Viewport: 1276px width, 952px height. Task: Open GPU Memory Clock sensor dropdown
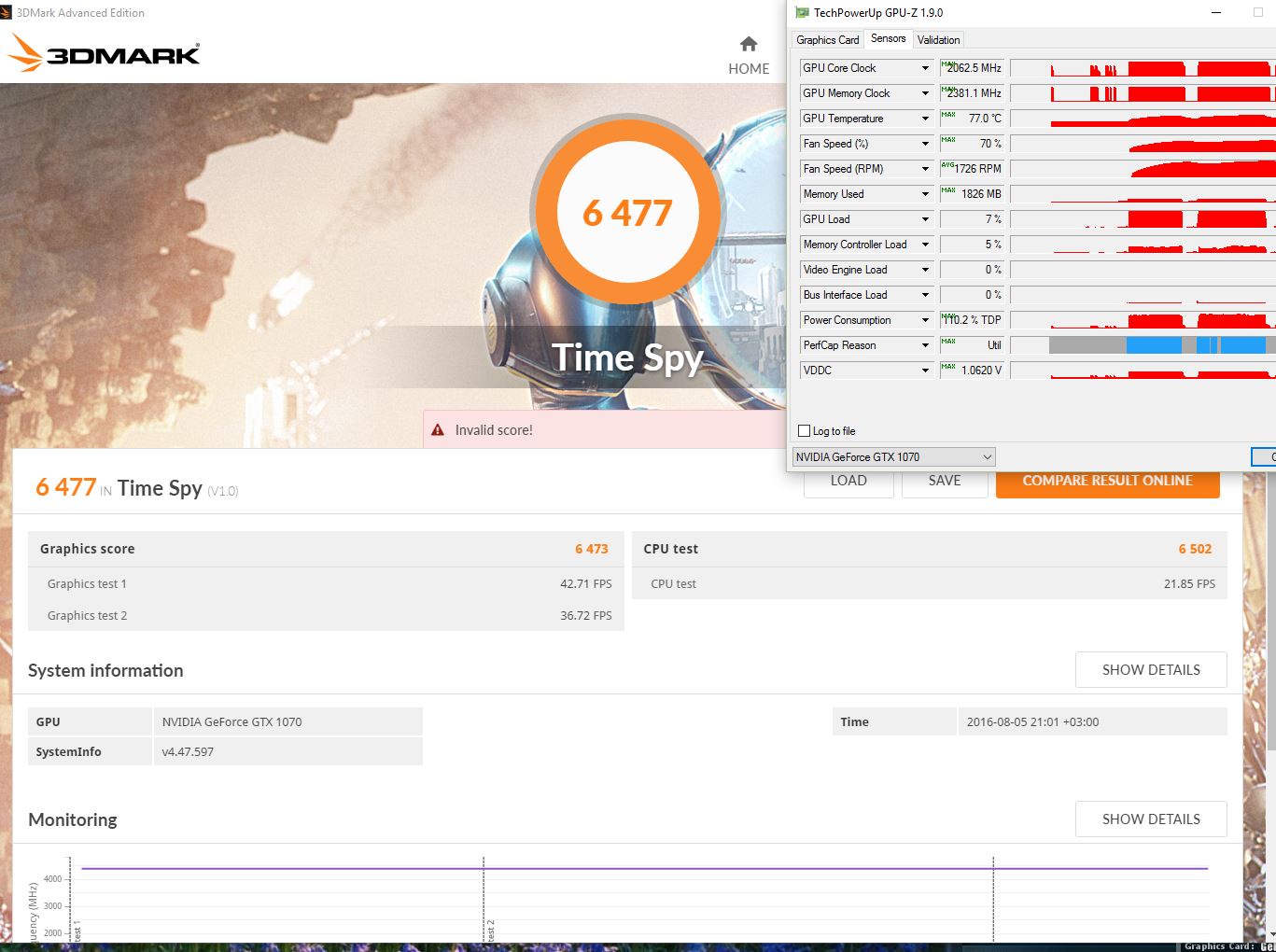[925, 93]
